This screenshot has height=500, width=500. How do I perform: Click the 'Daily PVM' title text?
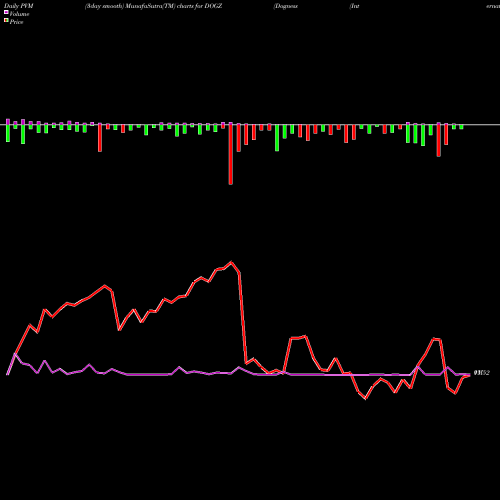click(x=19, y=6)
